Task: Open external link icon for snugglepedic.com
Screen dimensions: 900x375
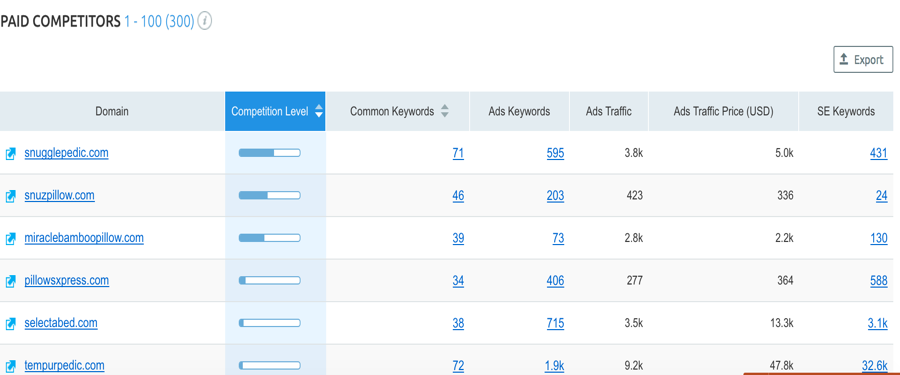Action: pos(10,154)
